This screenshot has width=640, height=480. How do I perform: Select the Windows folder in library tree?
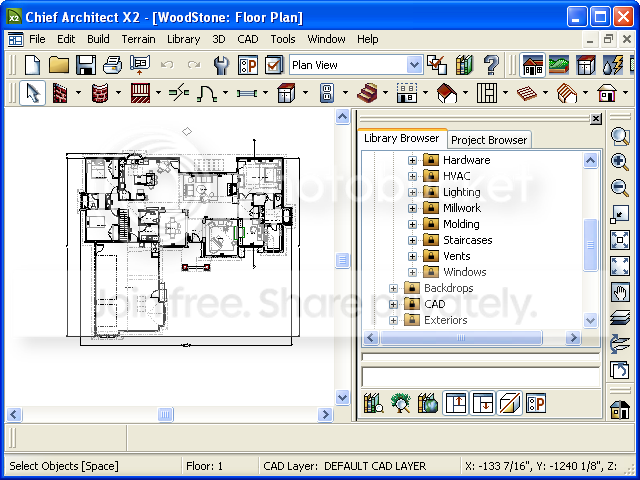464,272
